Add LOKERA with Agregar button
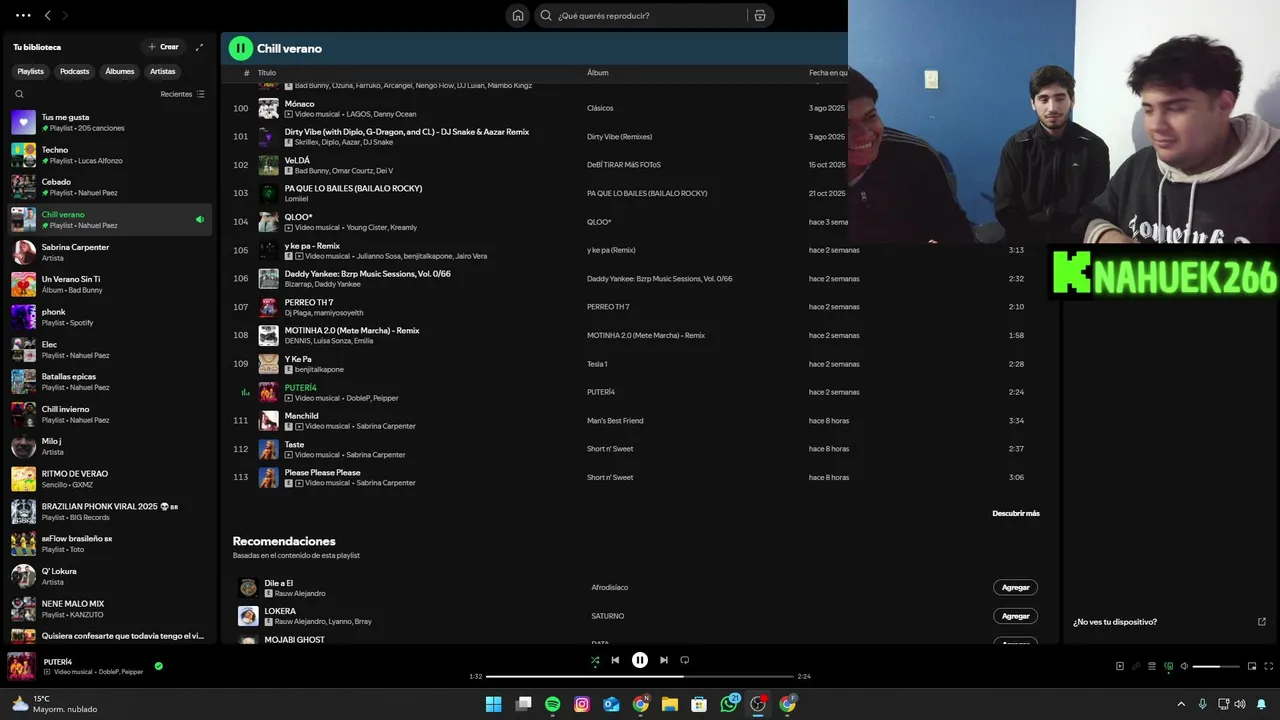Image resolution: width=1280 pixels, height=720 pixels. tap(1015, 616)
